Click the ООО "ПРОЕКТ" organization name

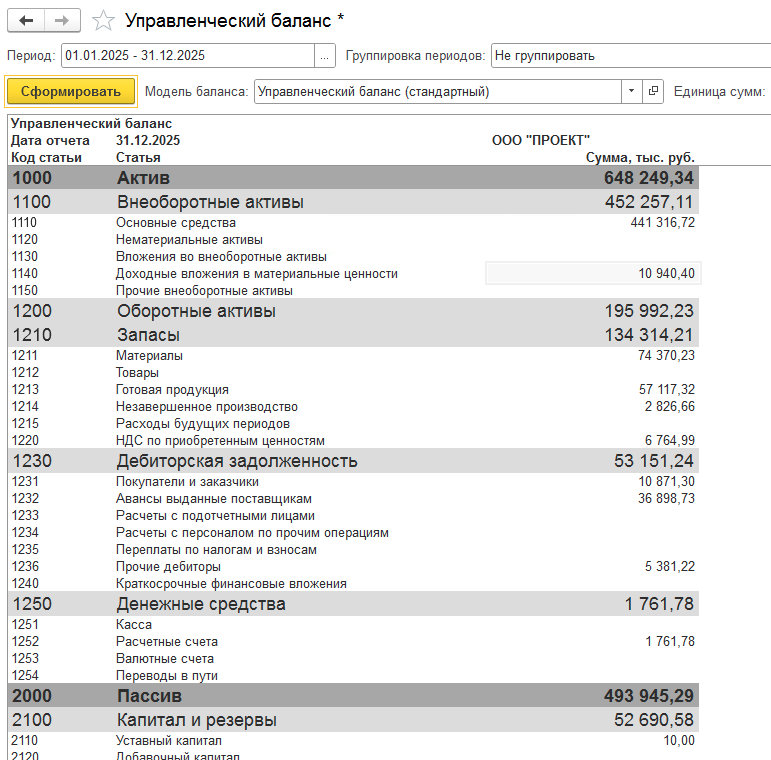[x=540, y=141]
